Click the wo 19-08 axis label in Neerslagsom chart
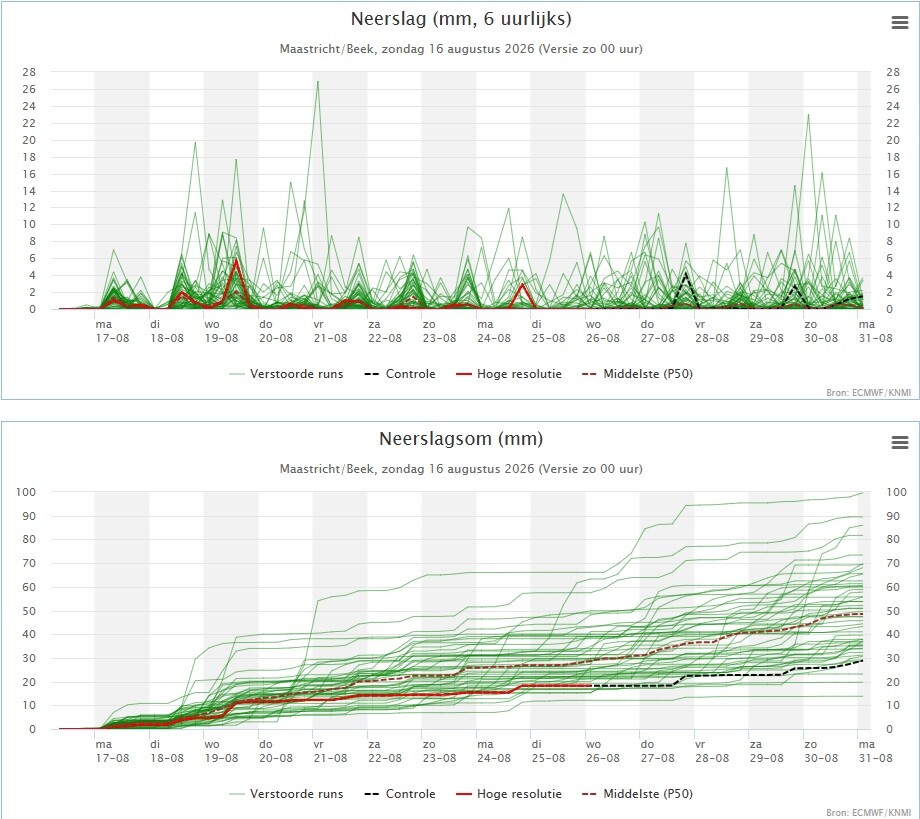Screen dimensions: 920x819 [x=221, y=751]
